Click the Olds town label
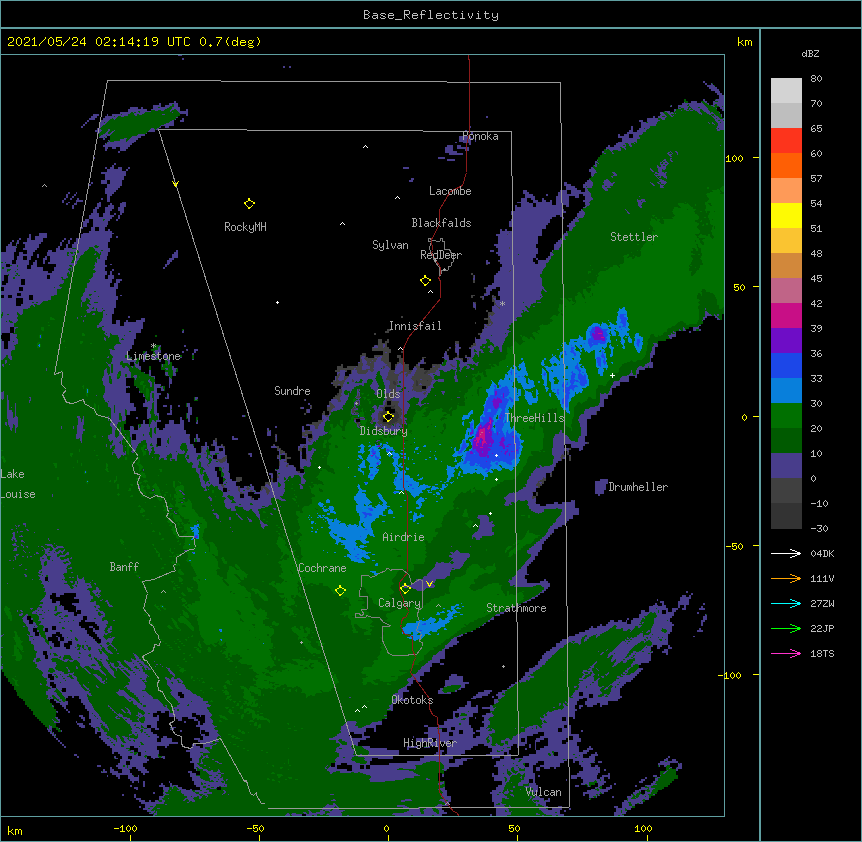Viewport: 862px width, 842px height. point(388,394)
